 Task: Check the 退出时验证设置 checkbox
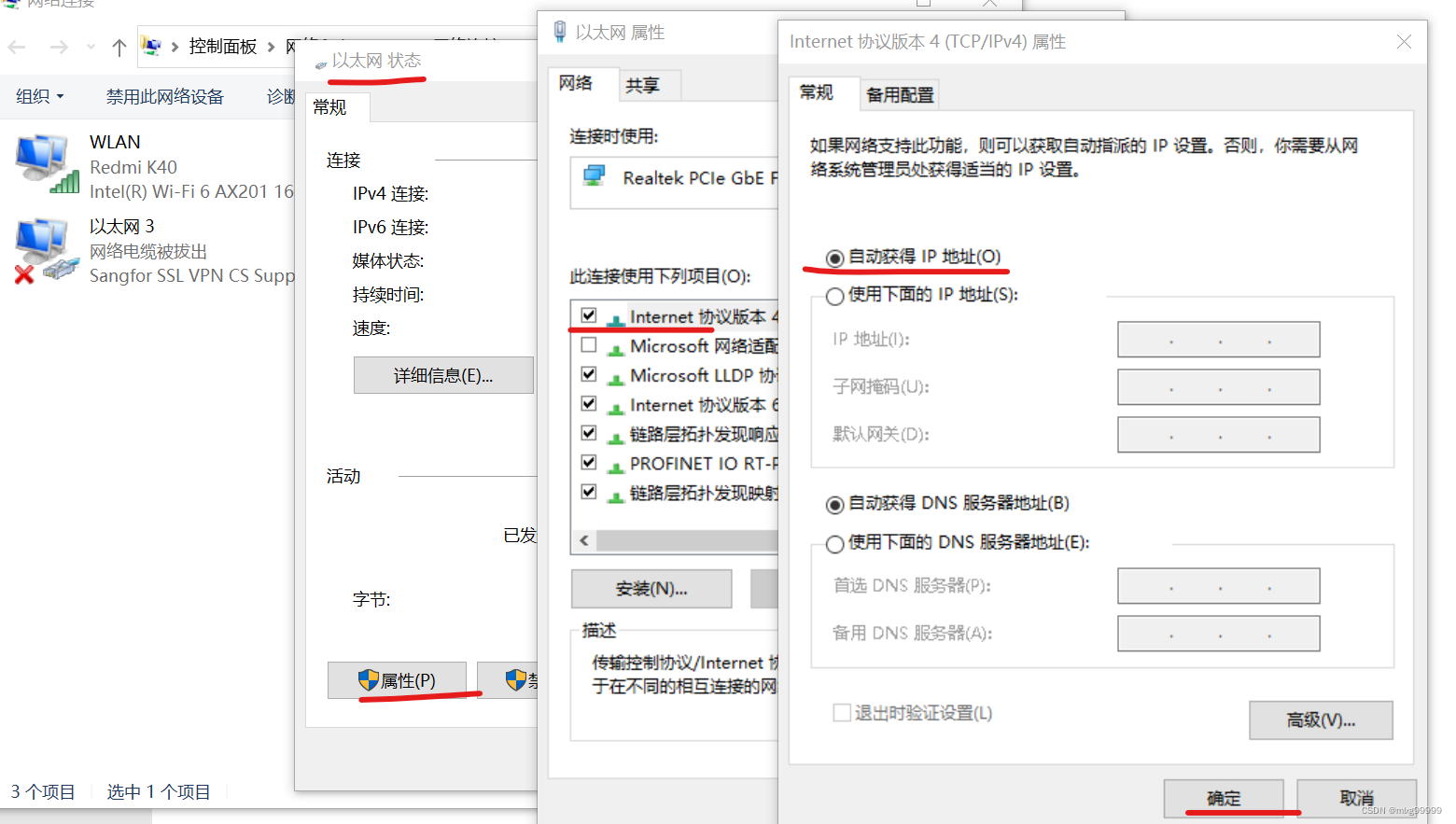coord(842,713)
